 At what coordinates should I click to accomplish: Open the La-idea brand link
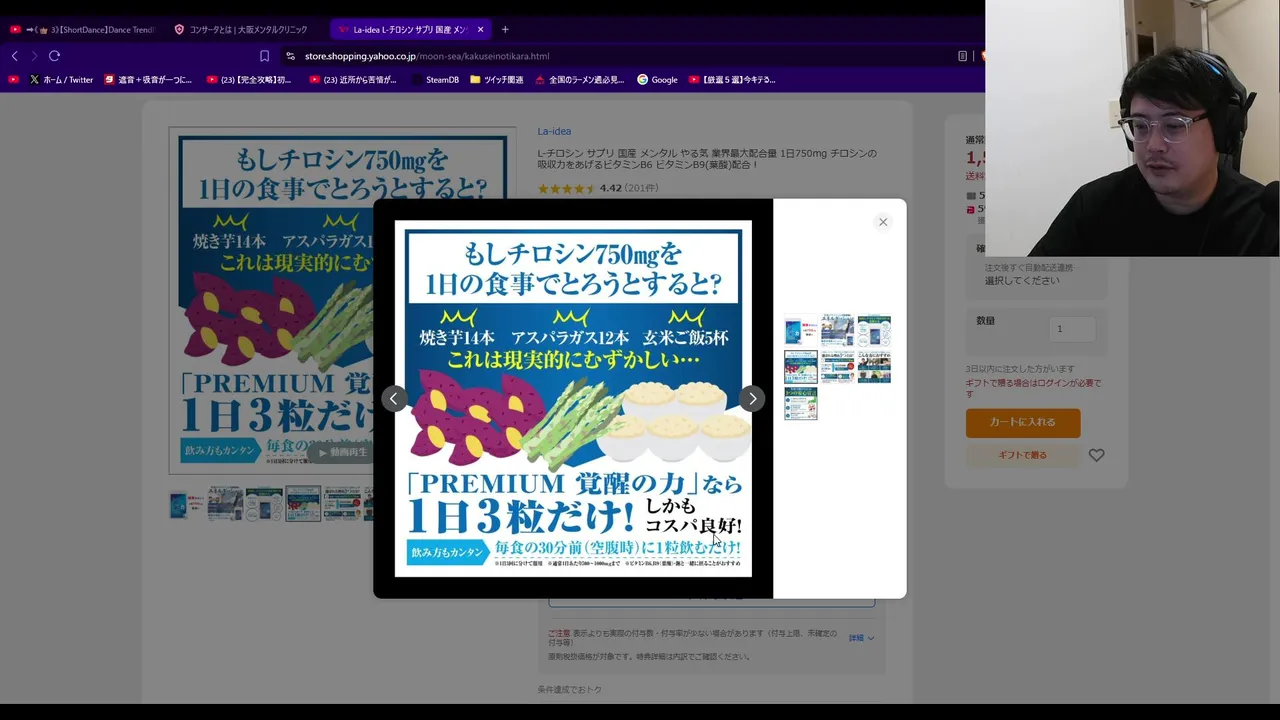(x=554, y=131)
